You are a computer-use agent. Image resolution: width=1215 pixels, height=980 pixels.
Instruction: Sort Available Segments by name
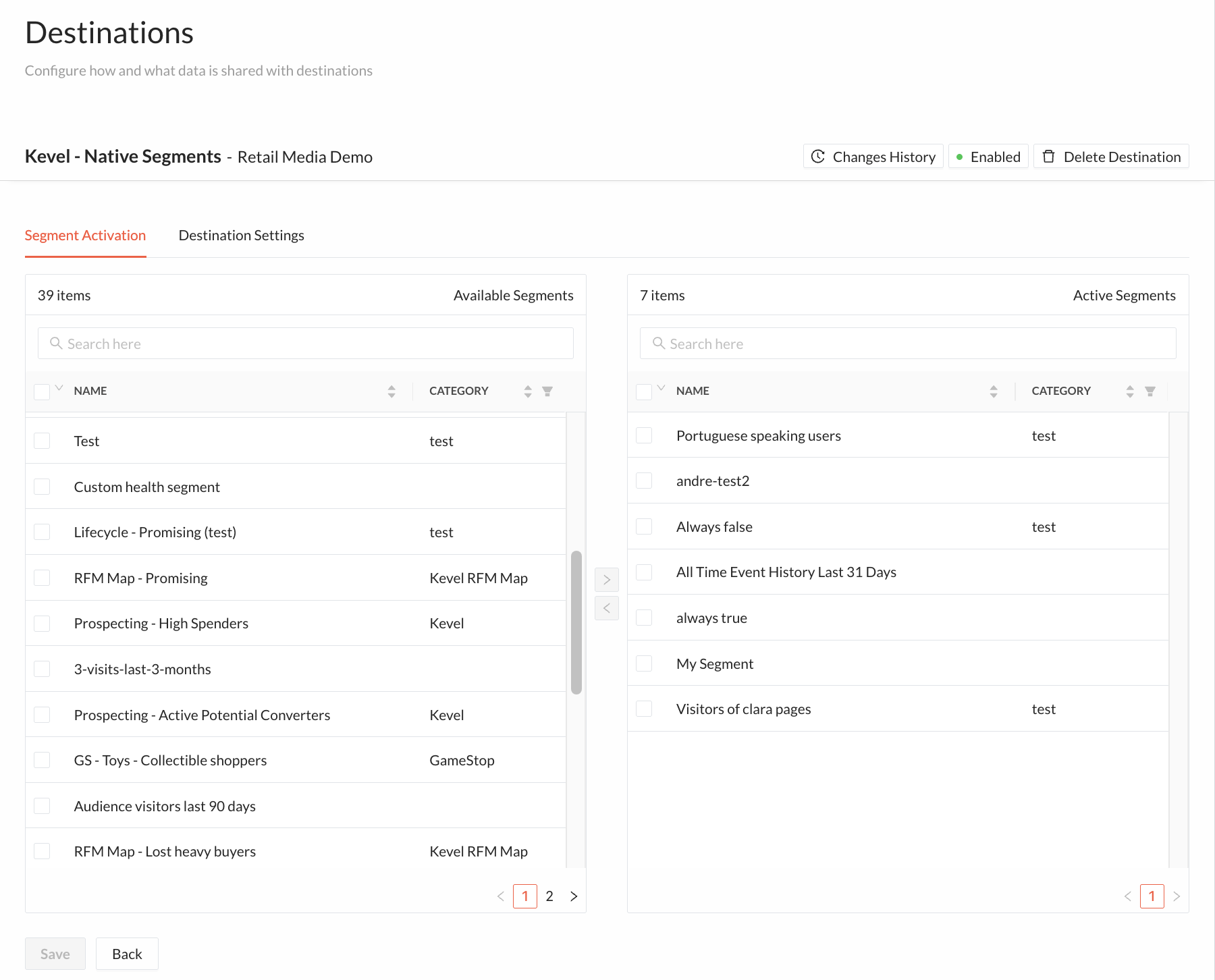click(x=391, y=391)
